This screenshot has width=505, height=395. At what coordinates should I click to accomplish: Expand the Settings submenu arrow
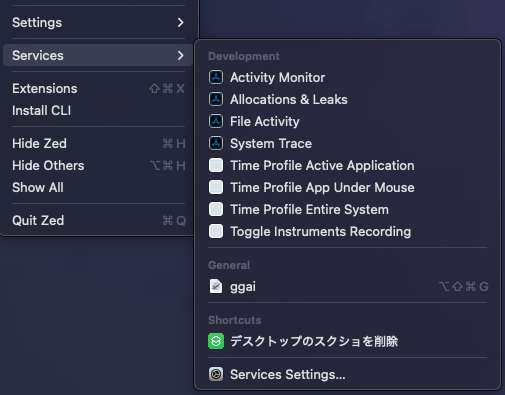coord(180,22)
